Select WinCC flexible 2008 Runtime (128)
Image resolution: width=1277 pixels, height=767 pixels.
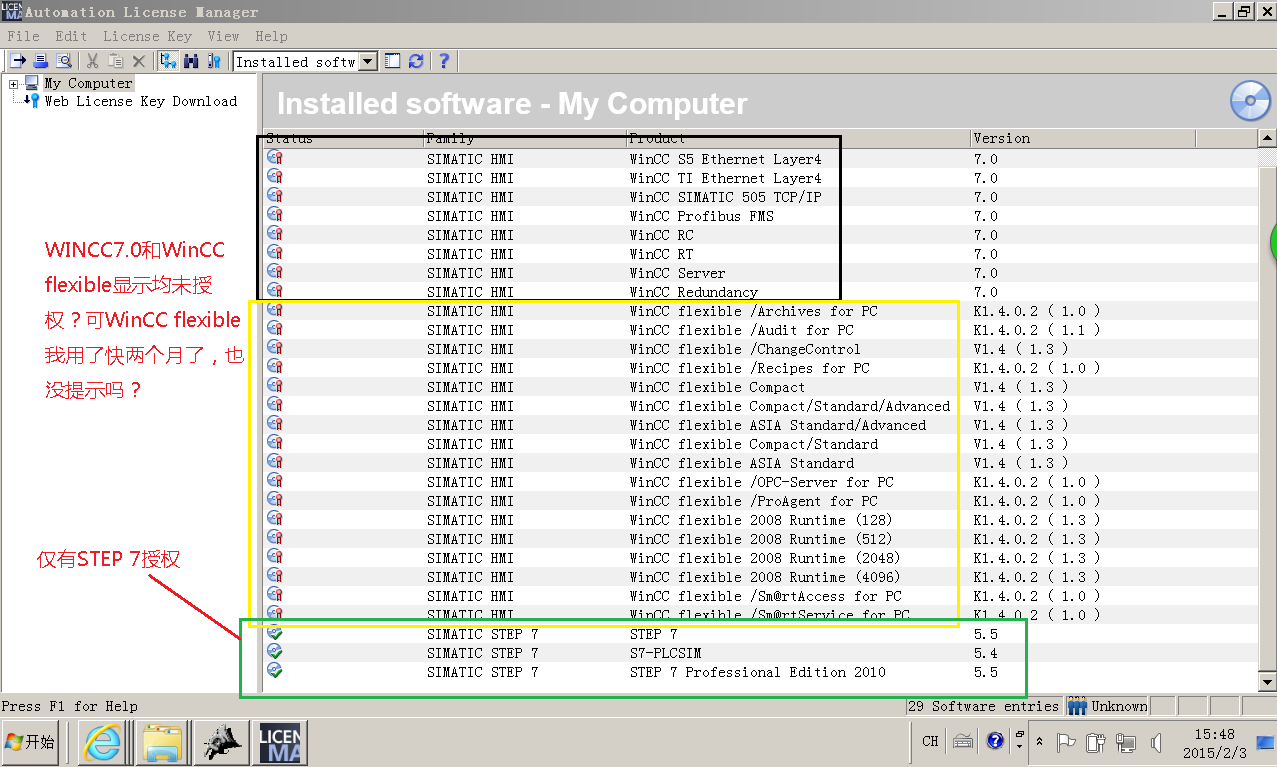[x=761, y=520]
